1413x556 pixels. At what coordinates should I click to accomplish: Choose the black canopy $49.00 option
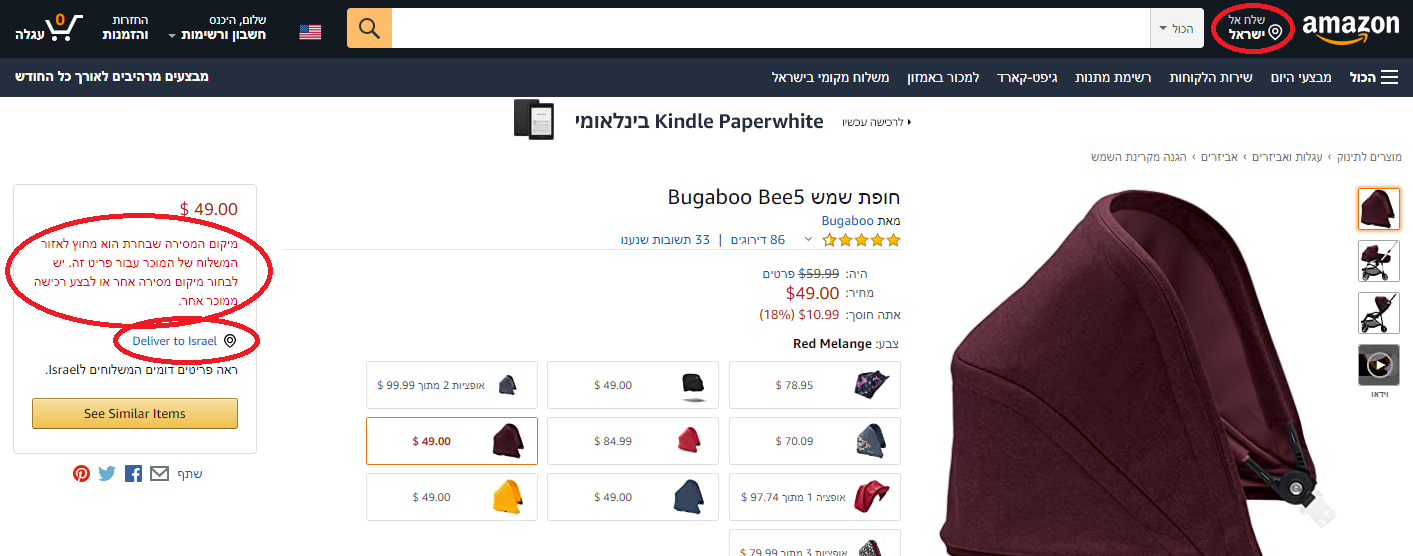633,385
